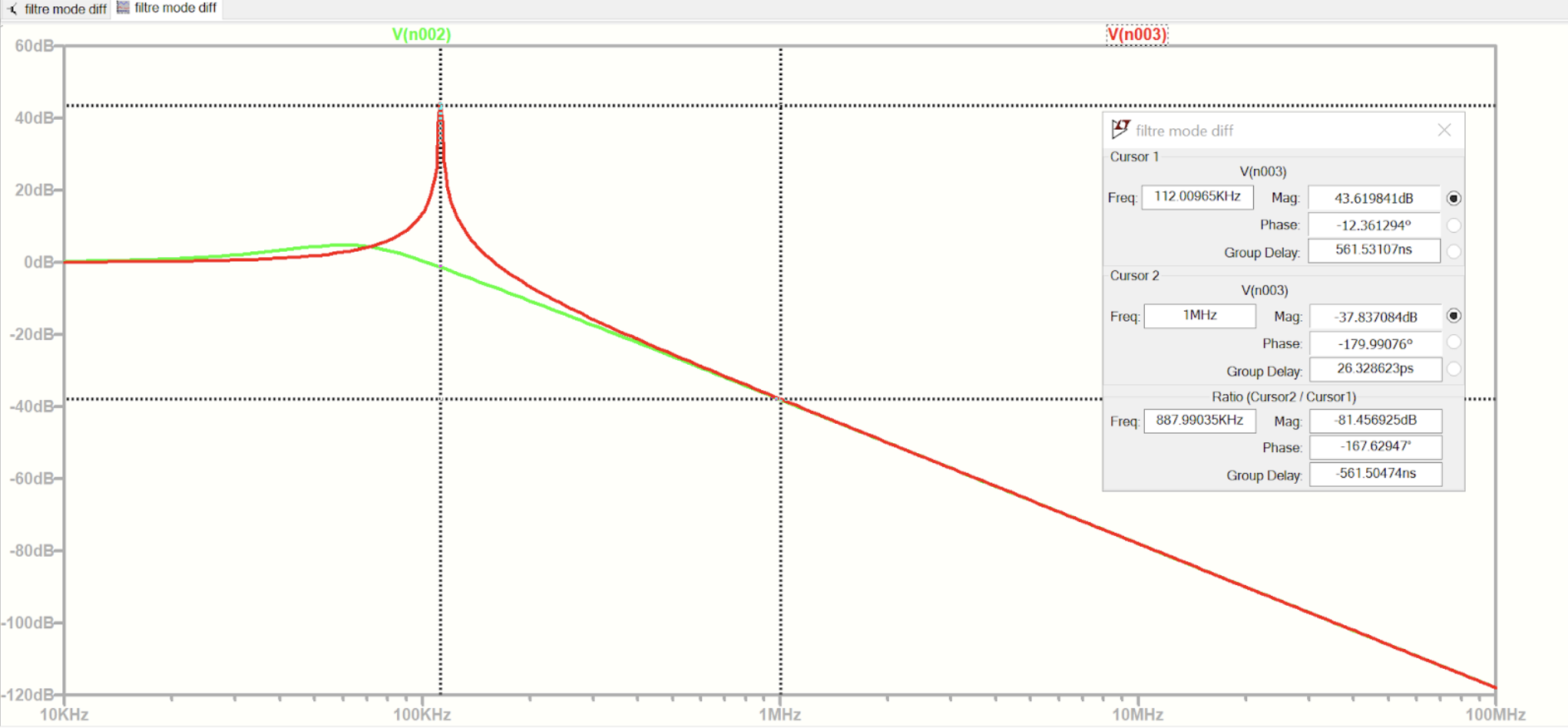This screenshot has height=728, width=1568.
Task: Switch to the schematic filtre mode diff tab
Action: click(65, 9)
